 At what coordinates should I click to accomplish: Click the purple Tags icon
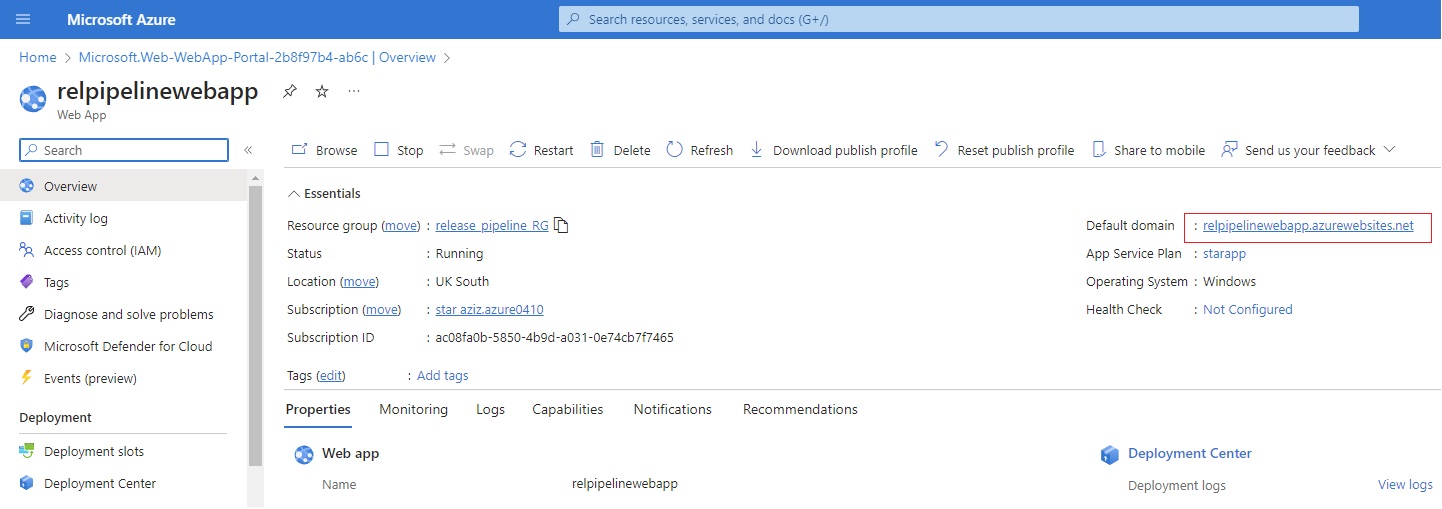[x=27, y=282]
